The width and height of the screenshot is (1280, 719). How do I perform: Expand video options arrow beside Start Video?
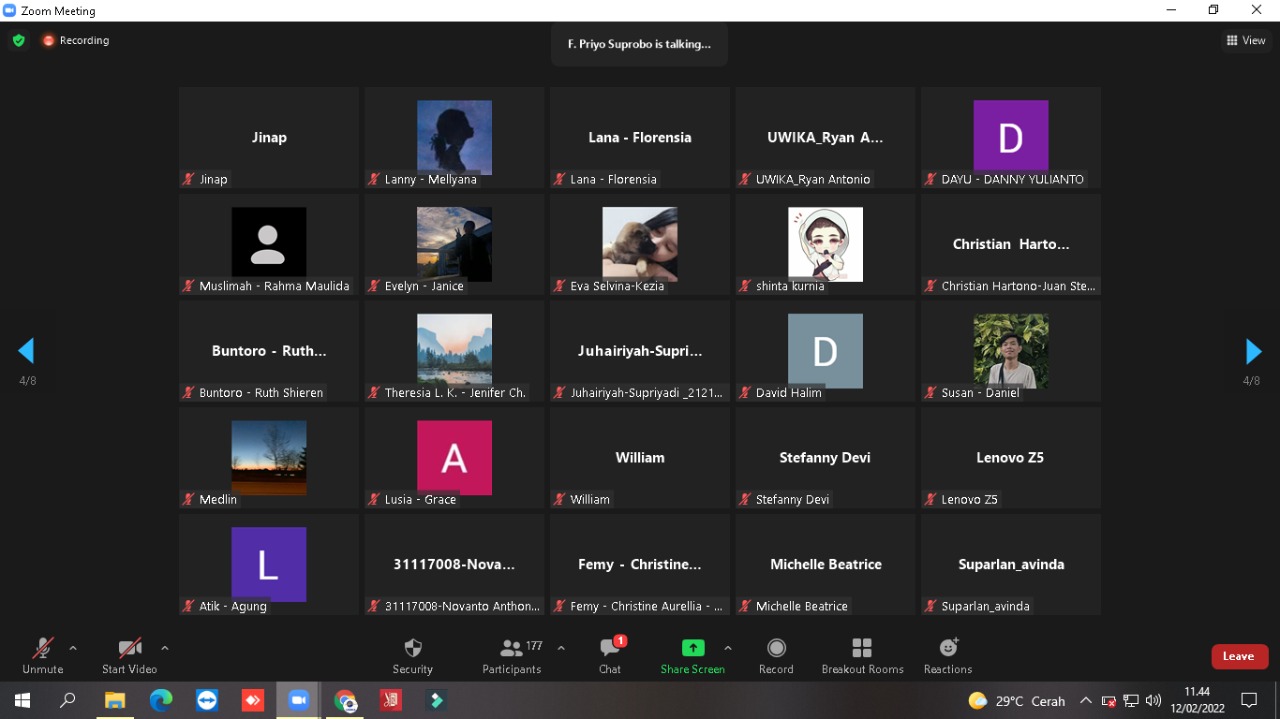click(x=165, y=648)
